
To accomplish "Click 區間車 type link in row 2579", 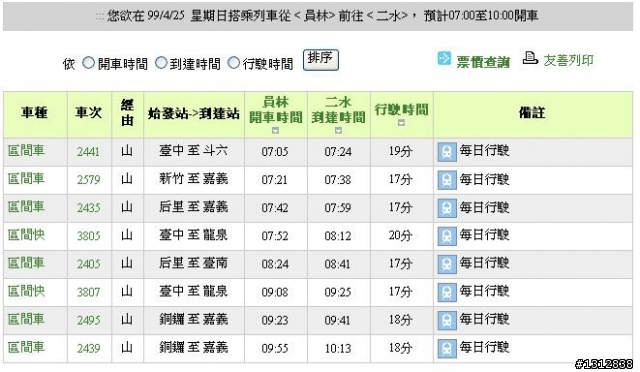I will 26,178.
